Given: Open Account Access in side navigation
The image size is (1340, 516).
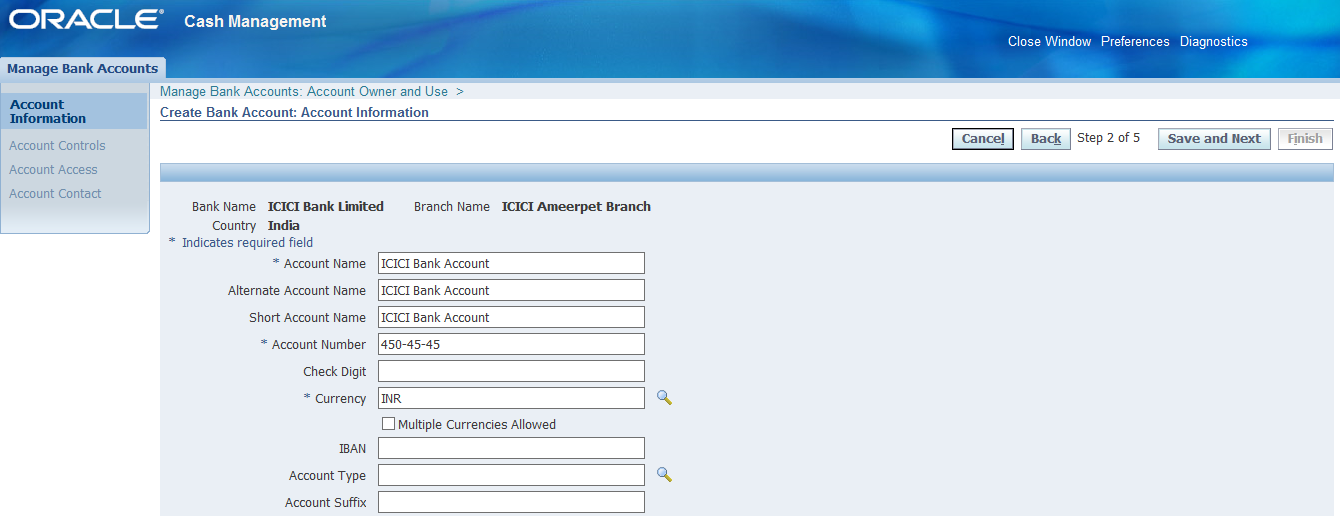Looking at the screenshot, I should pos(53,170).
